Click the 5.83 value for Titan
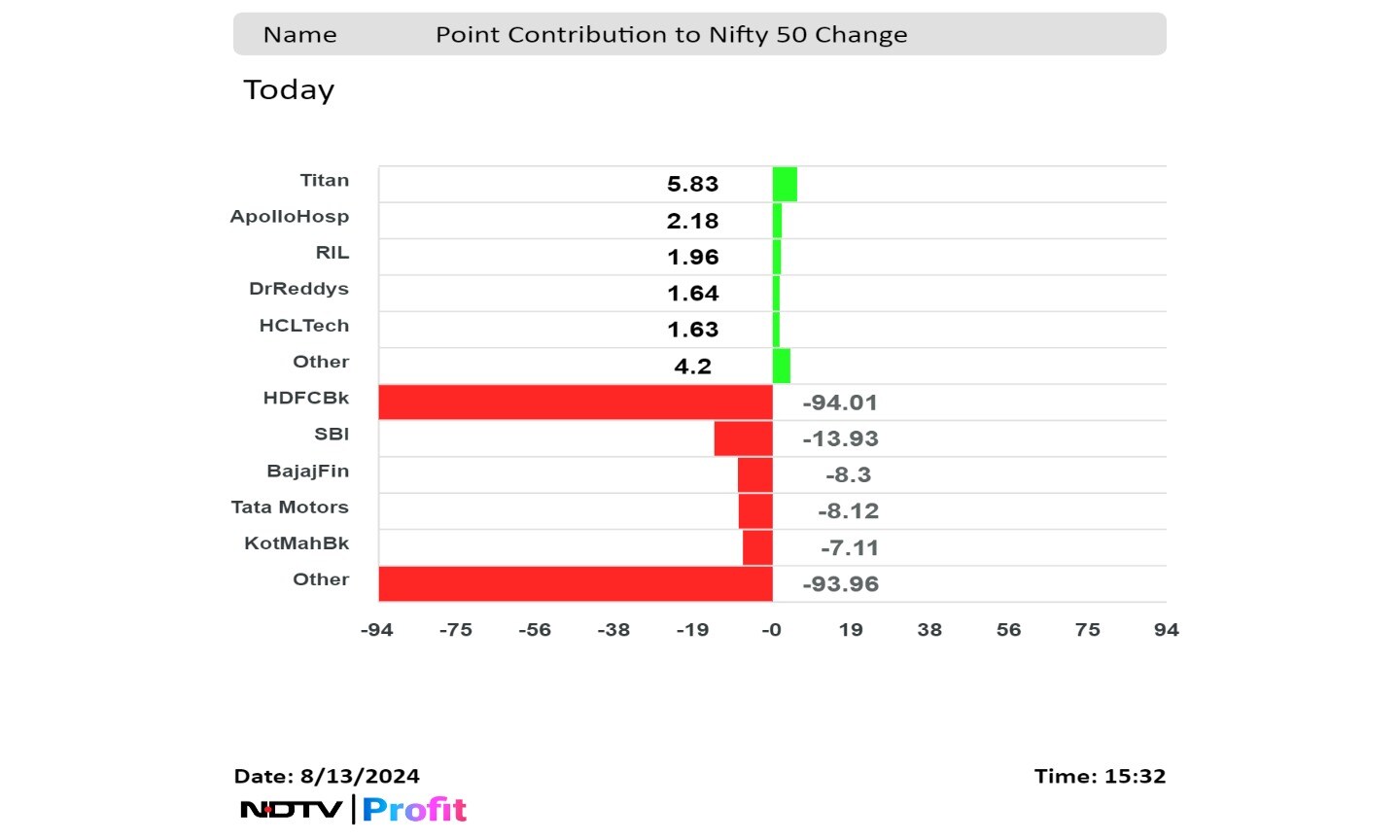This screenshot has height=840, width=1400. pos(692,184)
